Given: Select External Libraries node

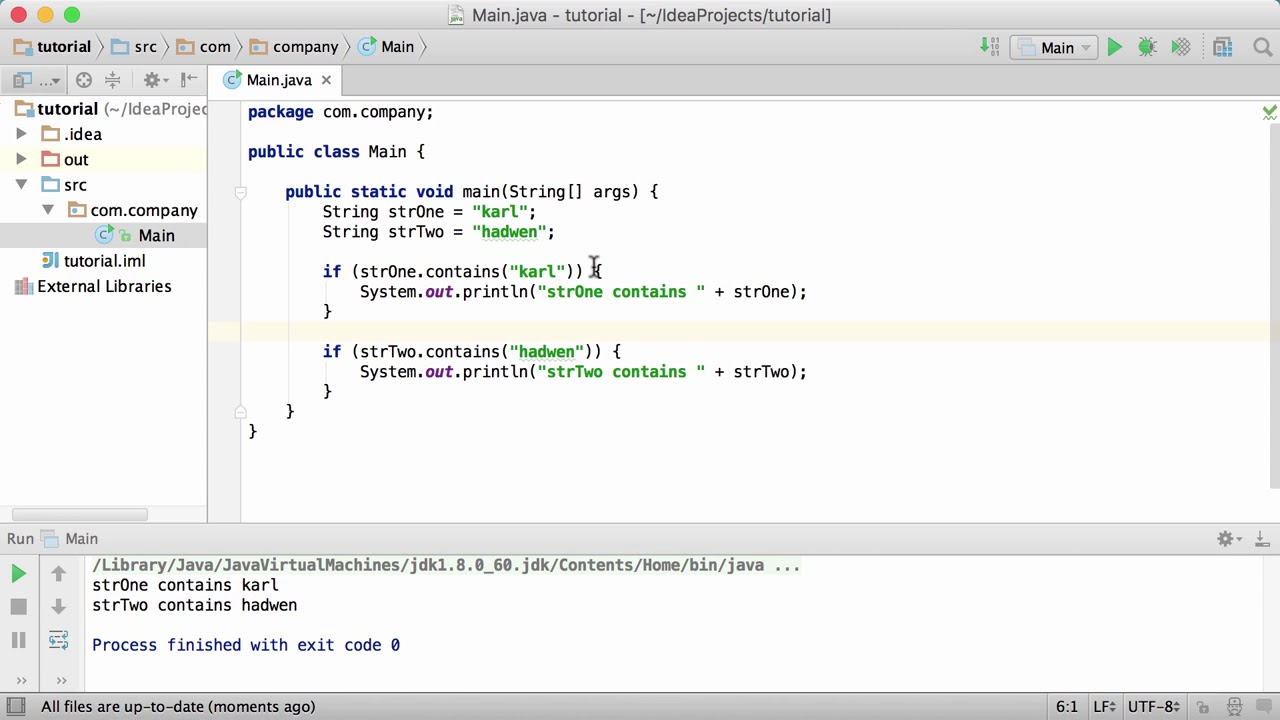Looking at the screenshot, I should tap(104, 286).
